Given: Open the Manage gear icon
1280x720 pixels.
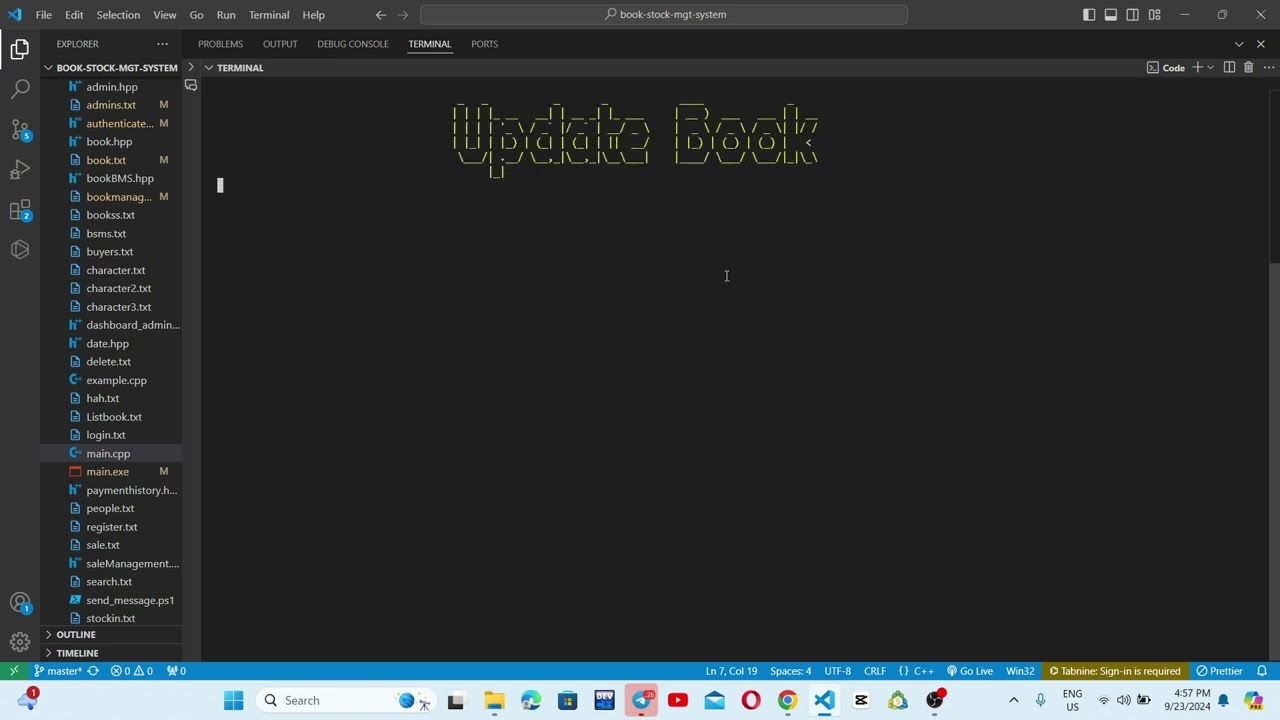Looking at the screenshot, I should pos(20,642).
